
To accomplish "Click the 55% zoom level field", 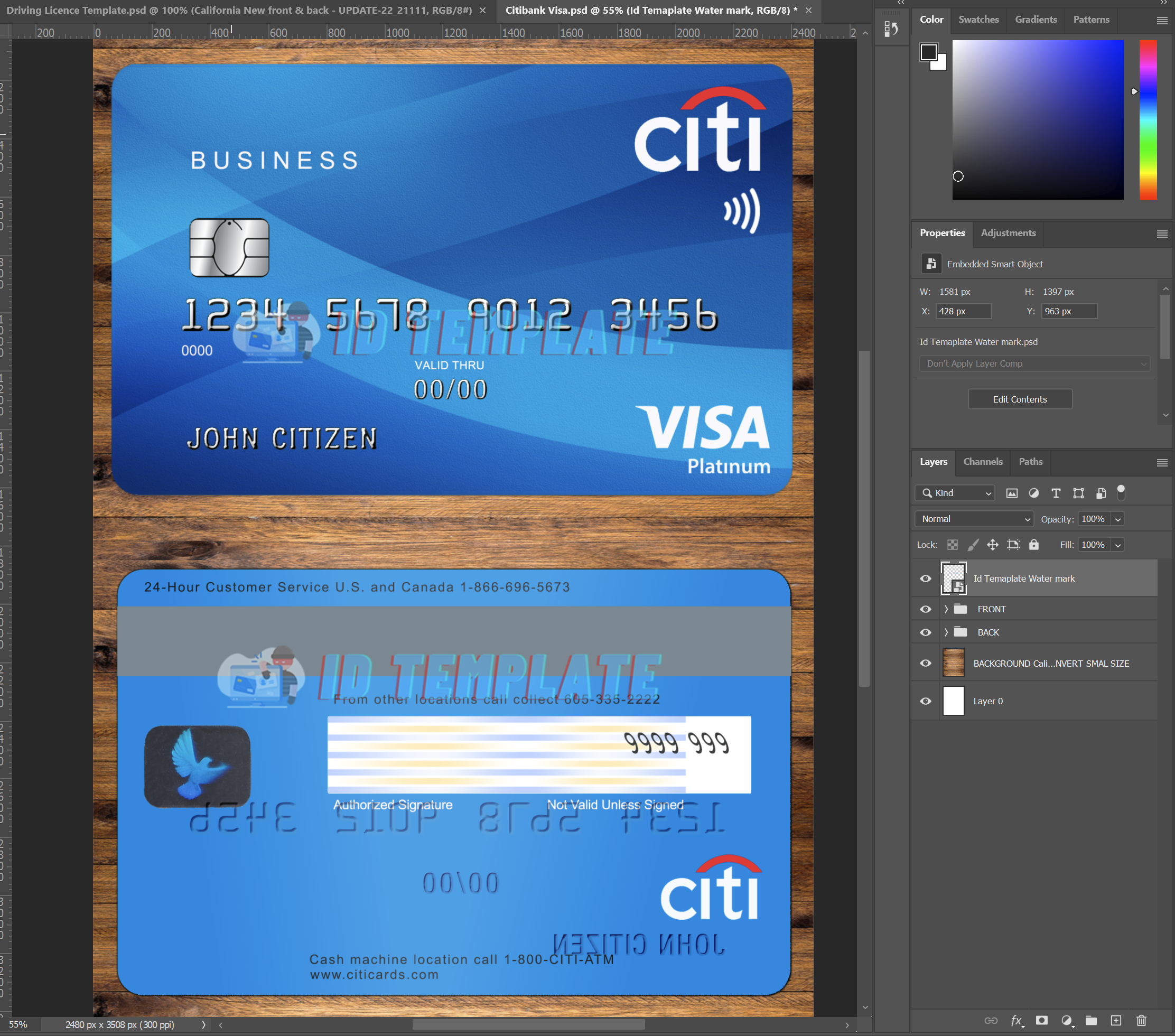I will tap(20, 1024).
